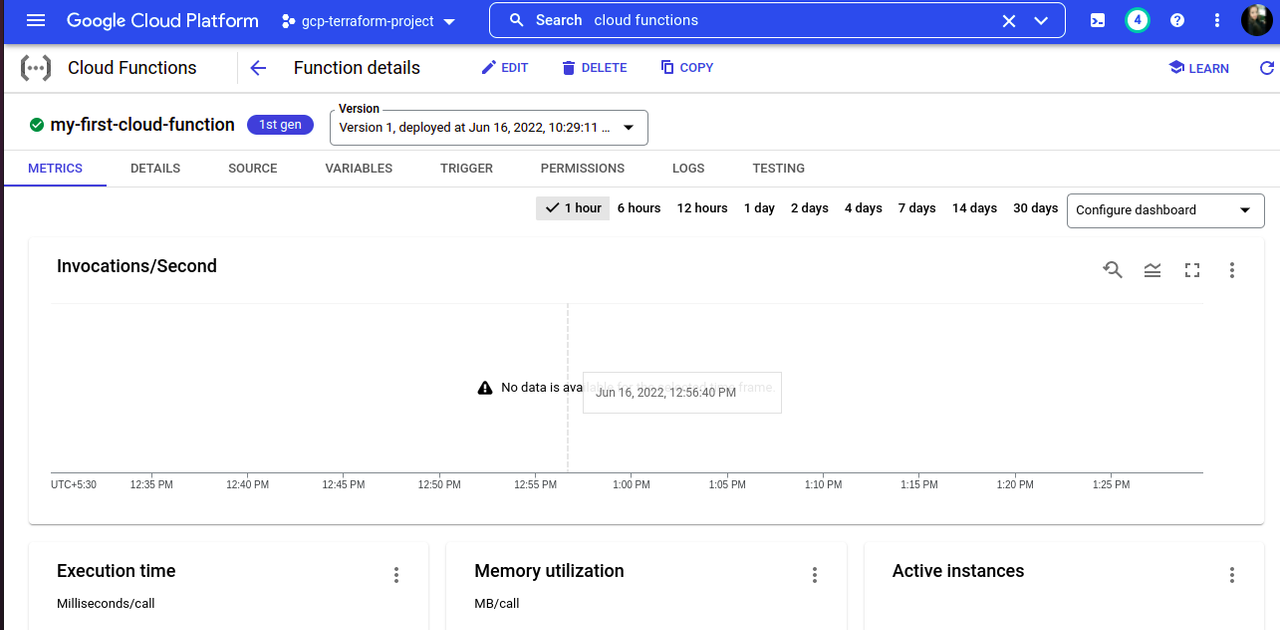Open the gcp-terraform-project project selector

(x=368, y=21)
